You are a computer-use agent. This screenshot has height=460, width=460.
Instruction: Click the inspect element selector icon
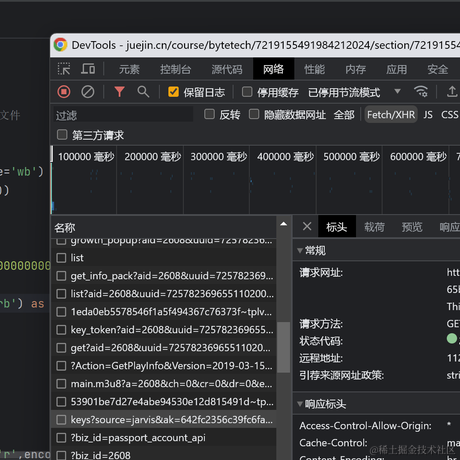pyautogui.click(x=64, y=69)
